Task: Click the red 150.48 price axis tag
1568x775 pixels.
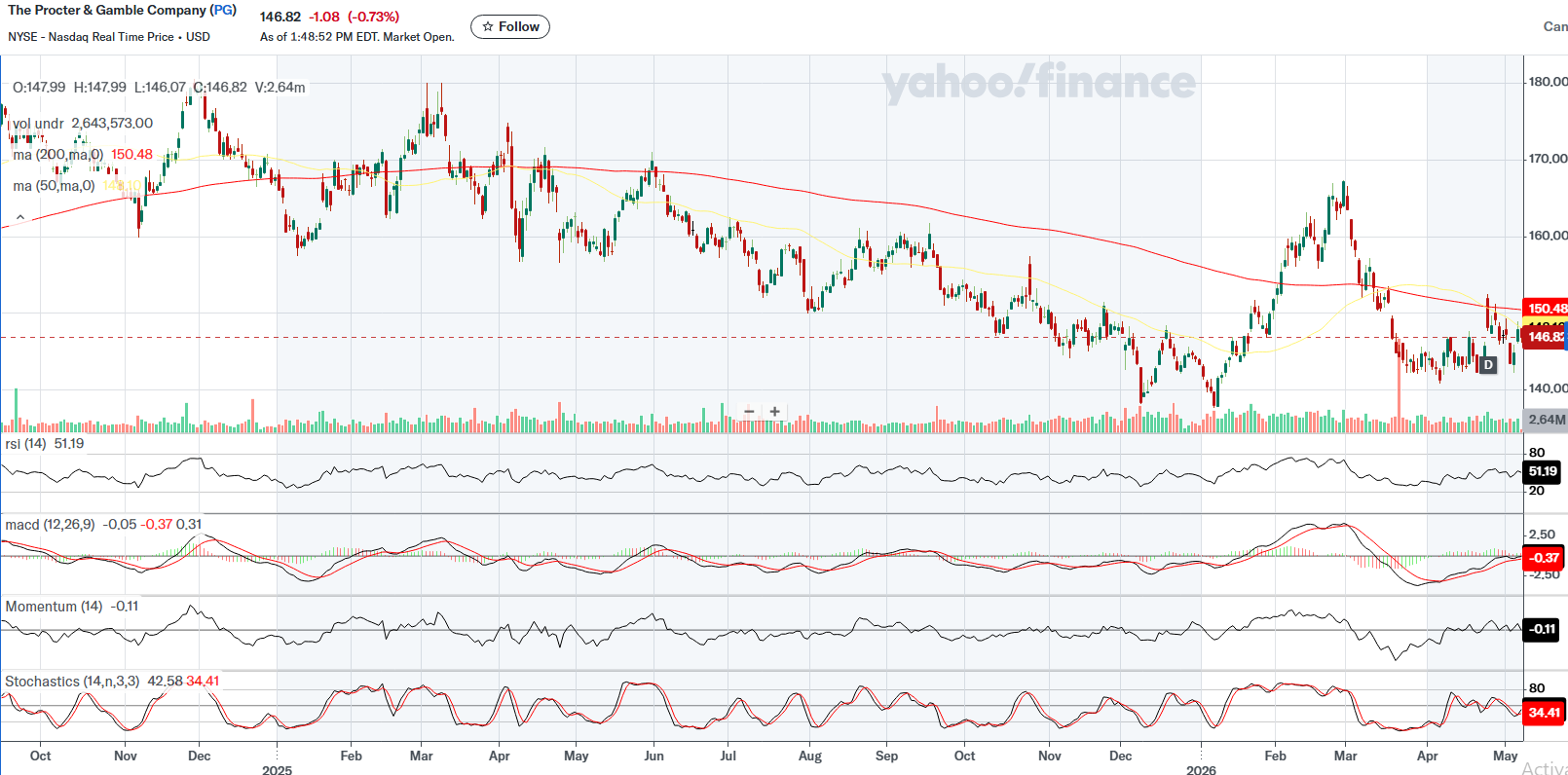Action: tap(1546, 309)
